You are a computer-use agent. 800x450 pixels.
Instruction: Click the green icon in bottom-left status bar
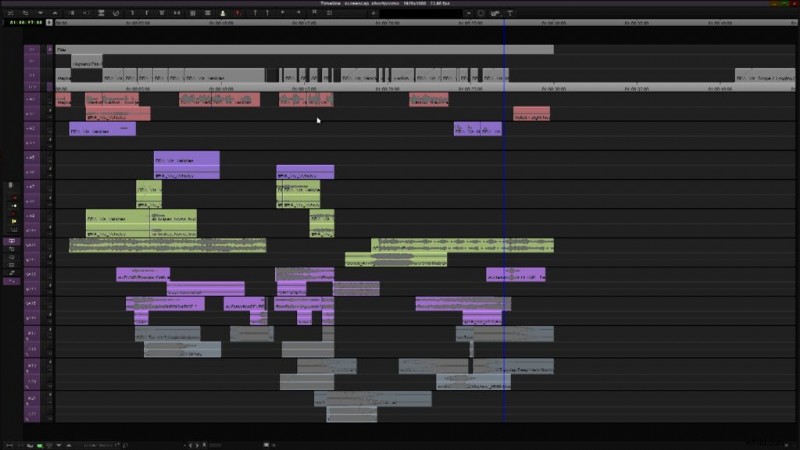40,445
